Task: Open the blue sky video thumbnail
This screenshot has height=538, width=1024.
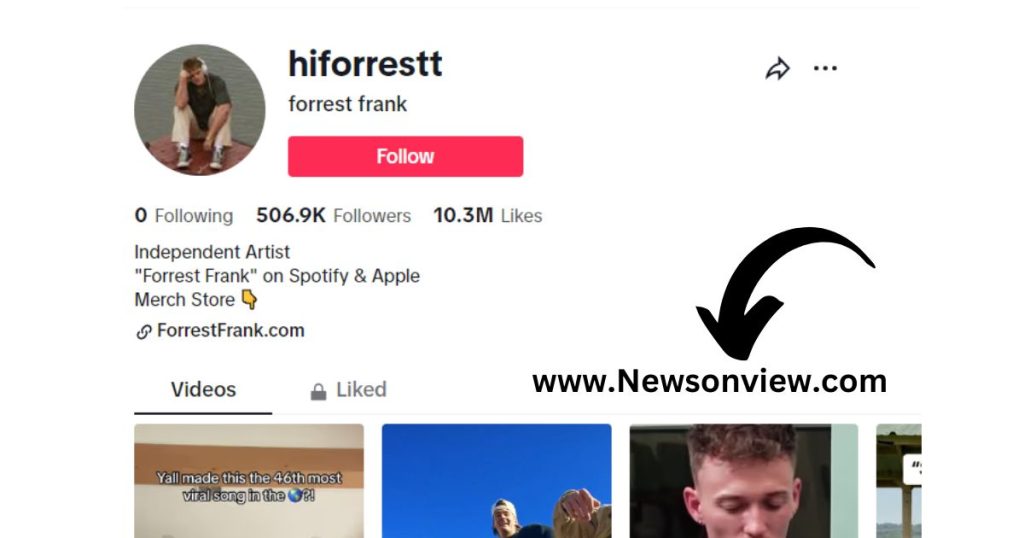Action: pyautogui.click(x=496, y=481)
